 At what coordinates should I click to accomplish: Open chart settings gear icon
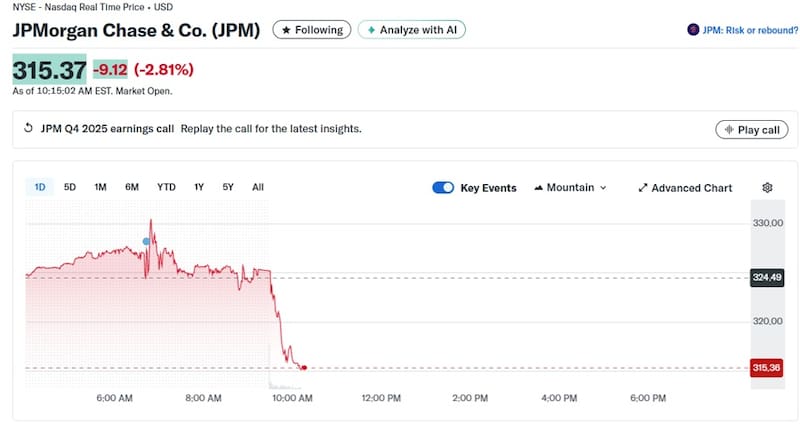point(767,188)
